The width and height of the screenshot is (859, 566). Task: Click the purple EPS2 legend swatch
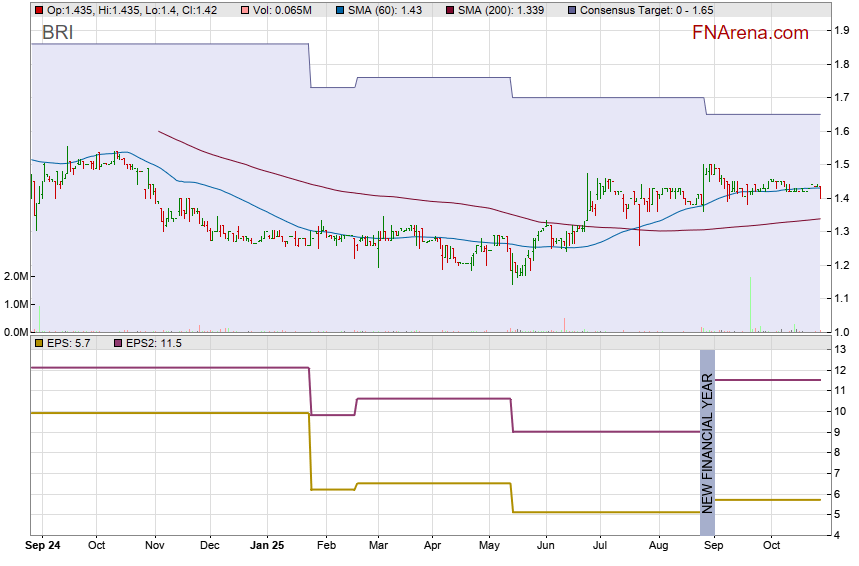[116, 343]
